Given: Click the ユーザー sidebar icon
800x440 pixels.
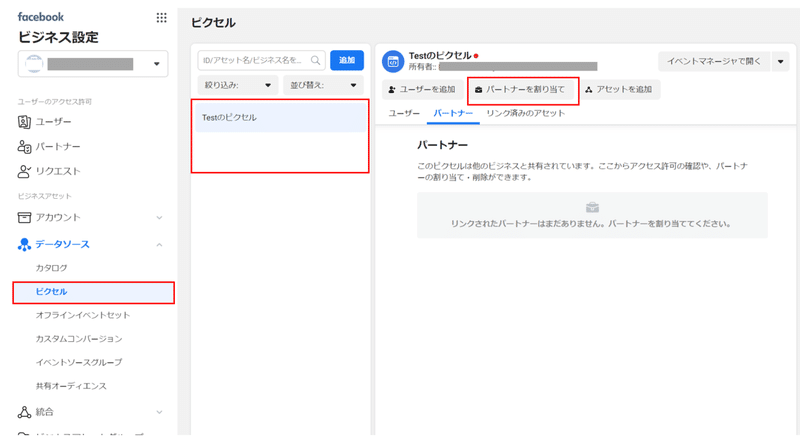Looking at the screenshot, I should (24, 121).
